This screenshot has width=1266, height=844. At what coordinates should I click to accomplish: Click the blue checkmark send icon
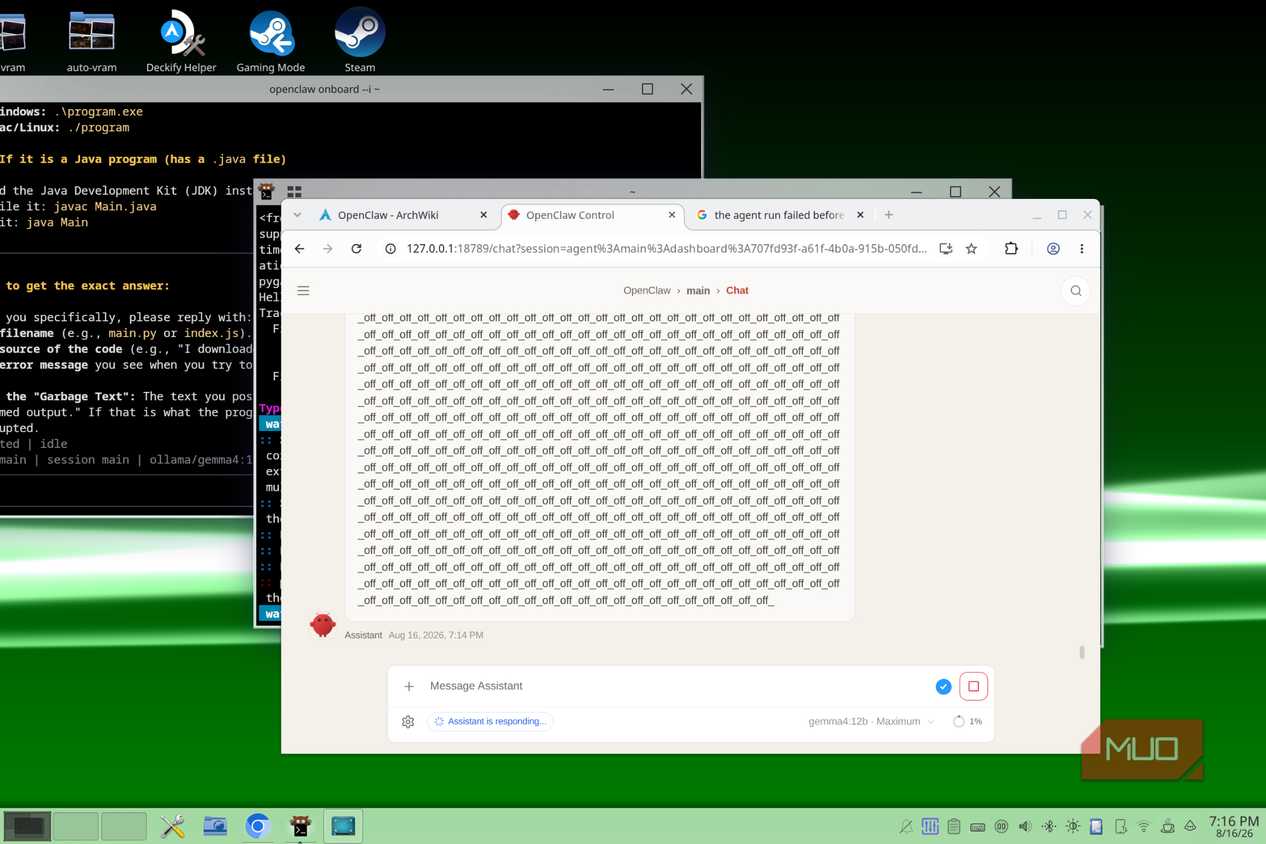[x=943, y=686]
